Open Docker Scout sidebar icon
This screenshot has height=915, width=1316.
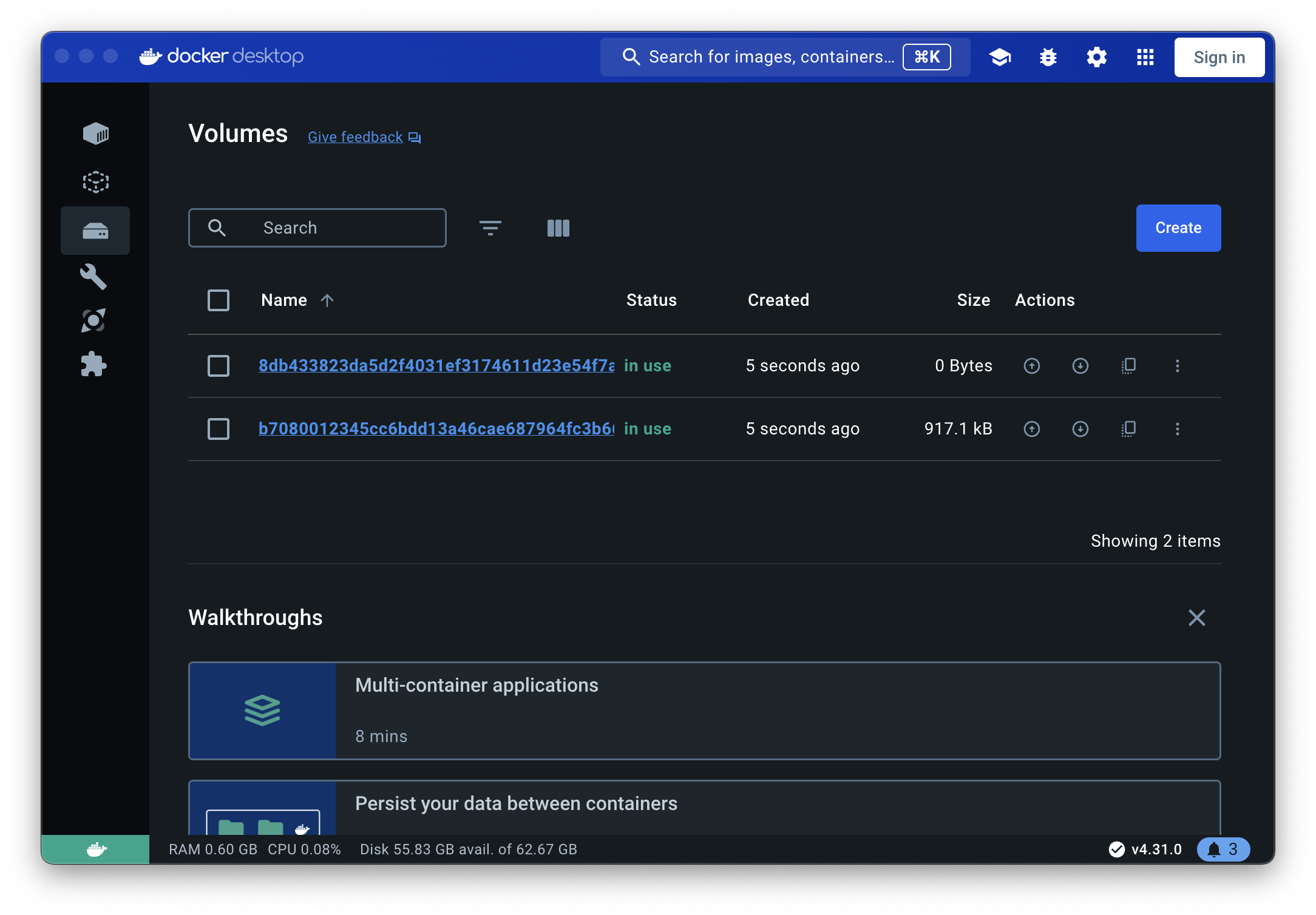point(93,320)
